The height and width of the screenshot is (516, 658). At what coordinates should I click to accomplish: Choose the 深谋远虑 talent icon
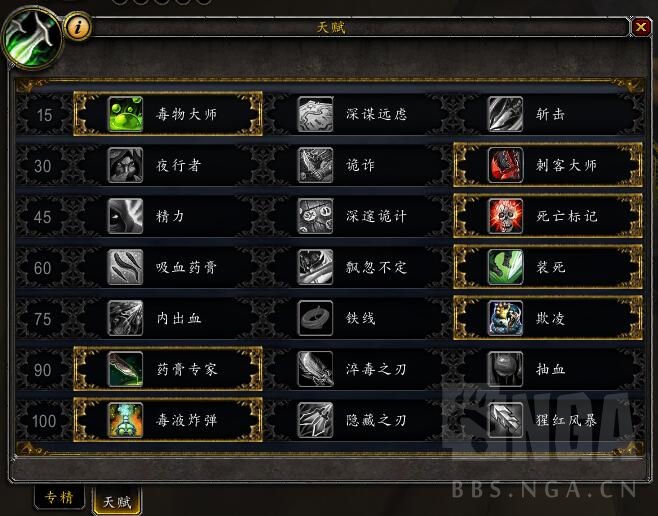[315, 114]
